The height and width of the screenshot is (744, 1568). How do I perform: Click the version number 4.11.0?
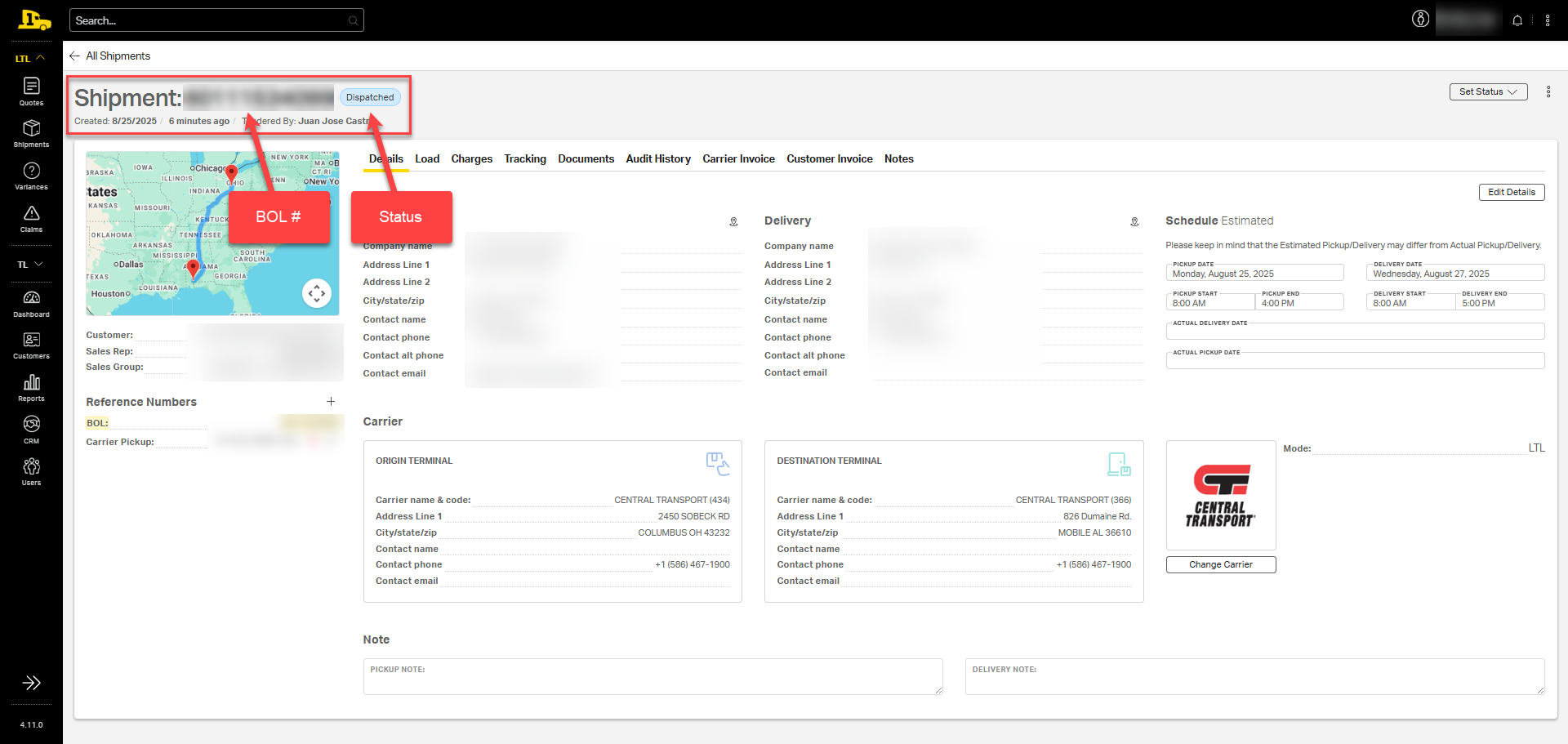(31, 724)
